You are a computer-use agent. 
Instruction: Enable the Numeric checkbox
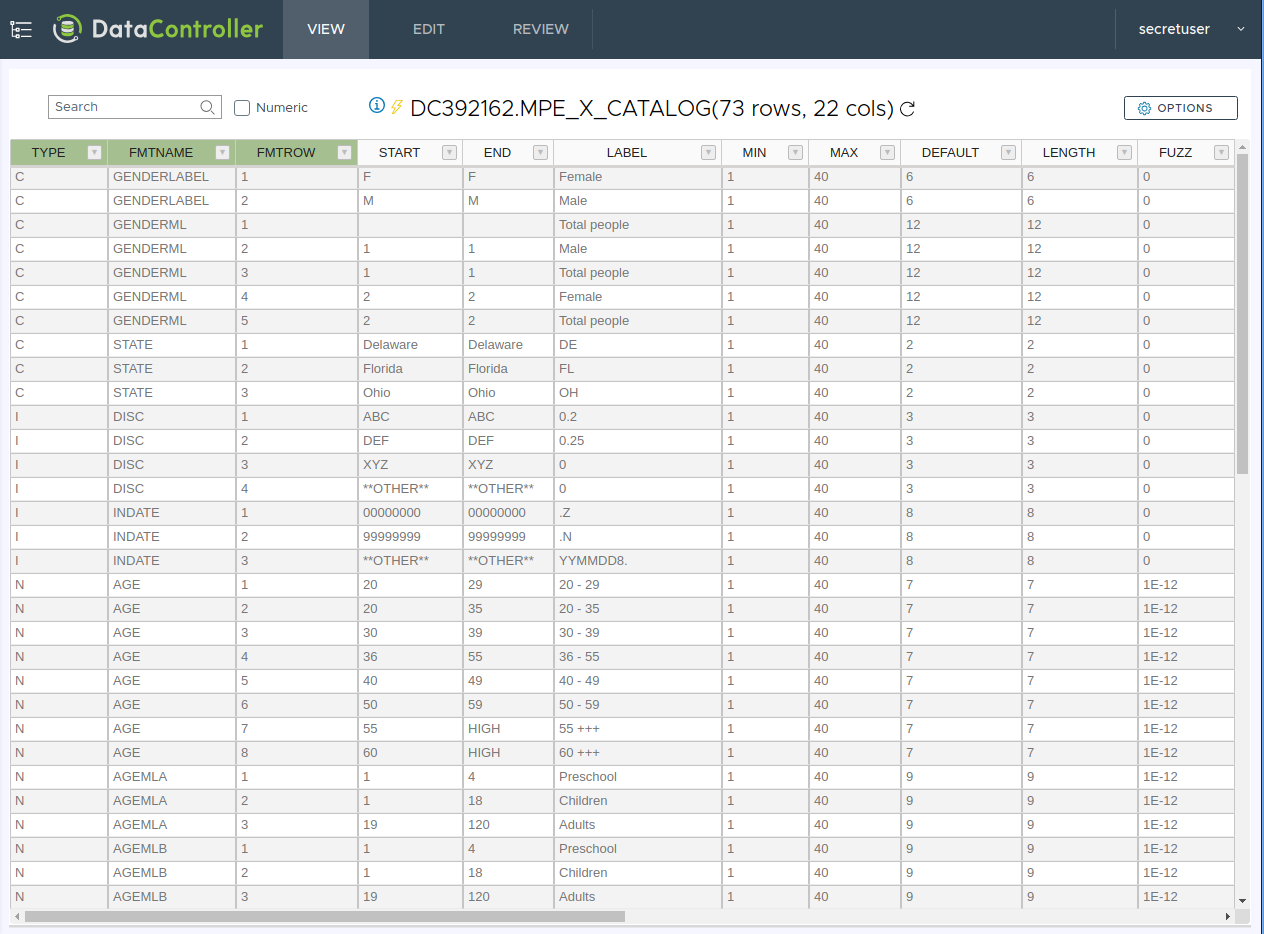[x=242, y=108]
